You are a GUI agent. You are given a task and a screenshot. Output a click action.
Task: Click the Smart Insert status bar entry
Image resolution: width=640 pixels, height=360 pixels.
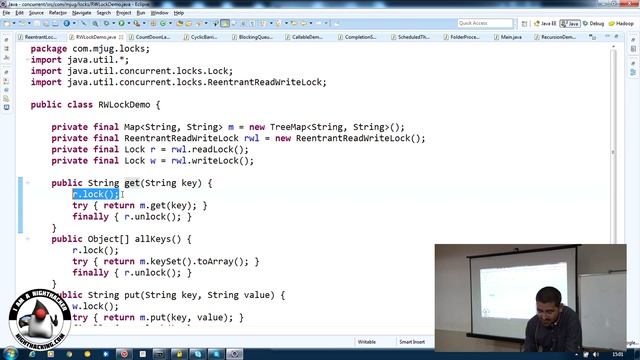pyautogui.click(x=412, y=342)
